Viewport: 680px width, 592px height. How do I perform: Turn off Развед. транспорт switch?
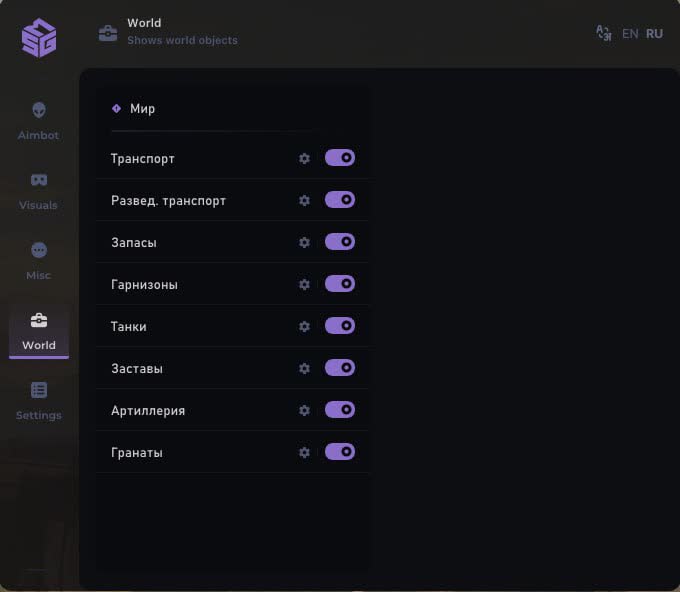340,200
